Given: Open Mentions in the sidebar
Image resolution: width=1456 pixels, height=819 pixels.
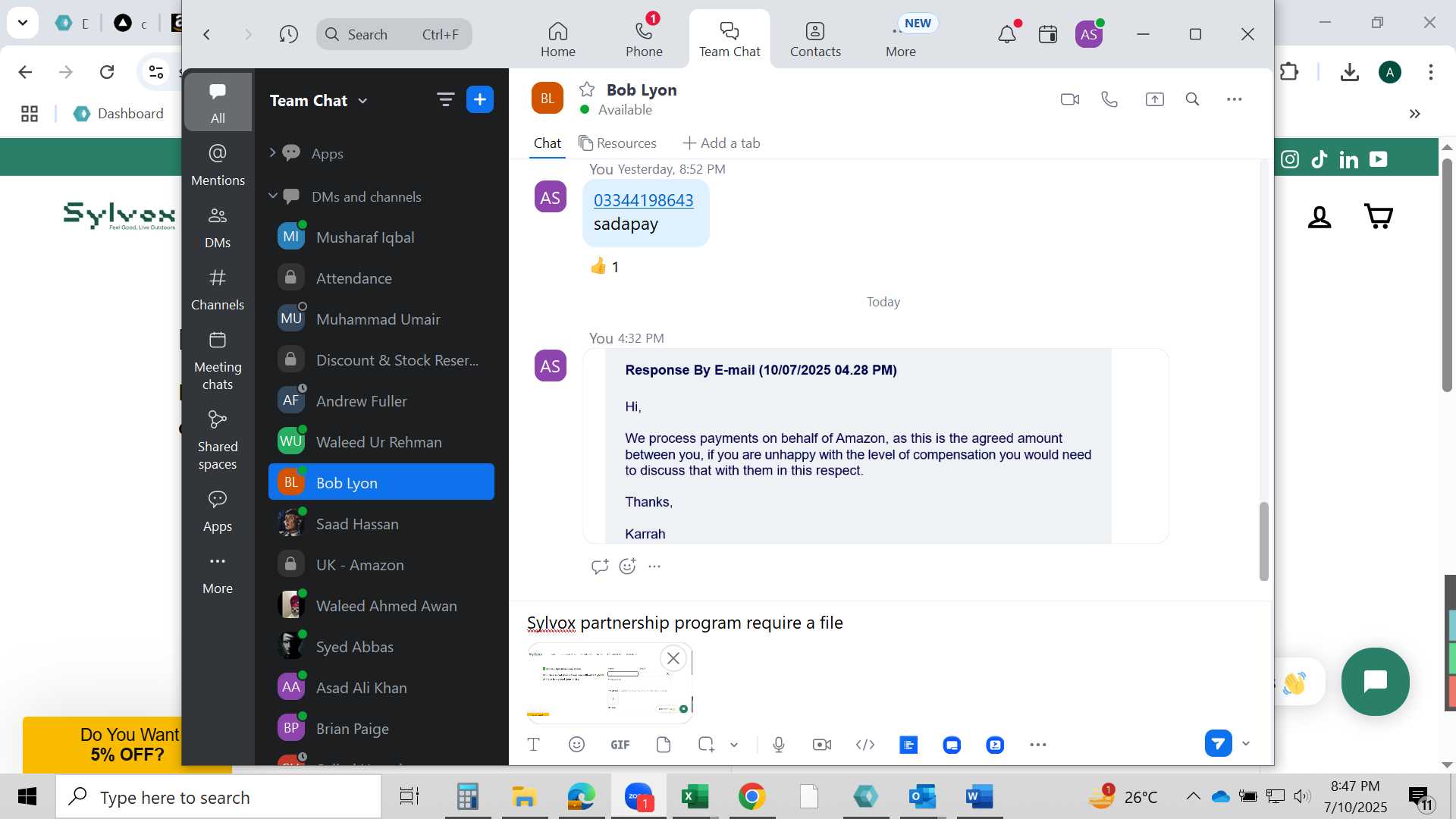Looking at the screenshot, I should pyautogui.click(x=218, y=165).
